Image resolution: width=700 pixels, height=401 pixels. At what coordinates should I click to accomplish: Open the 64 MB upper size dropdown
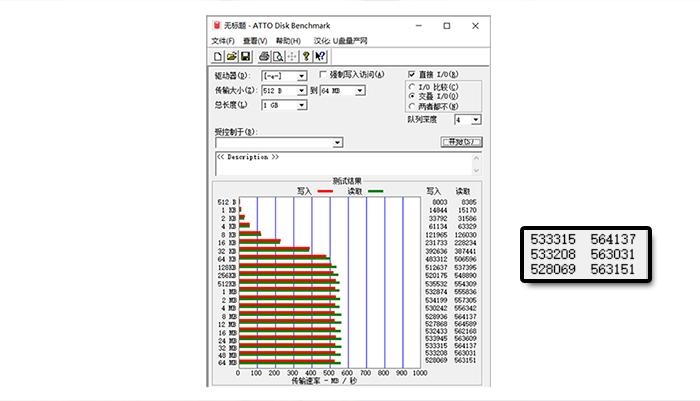pyautogui.click(x=360, y=91)
